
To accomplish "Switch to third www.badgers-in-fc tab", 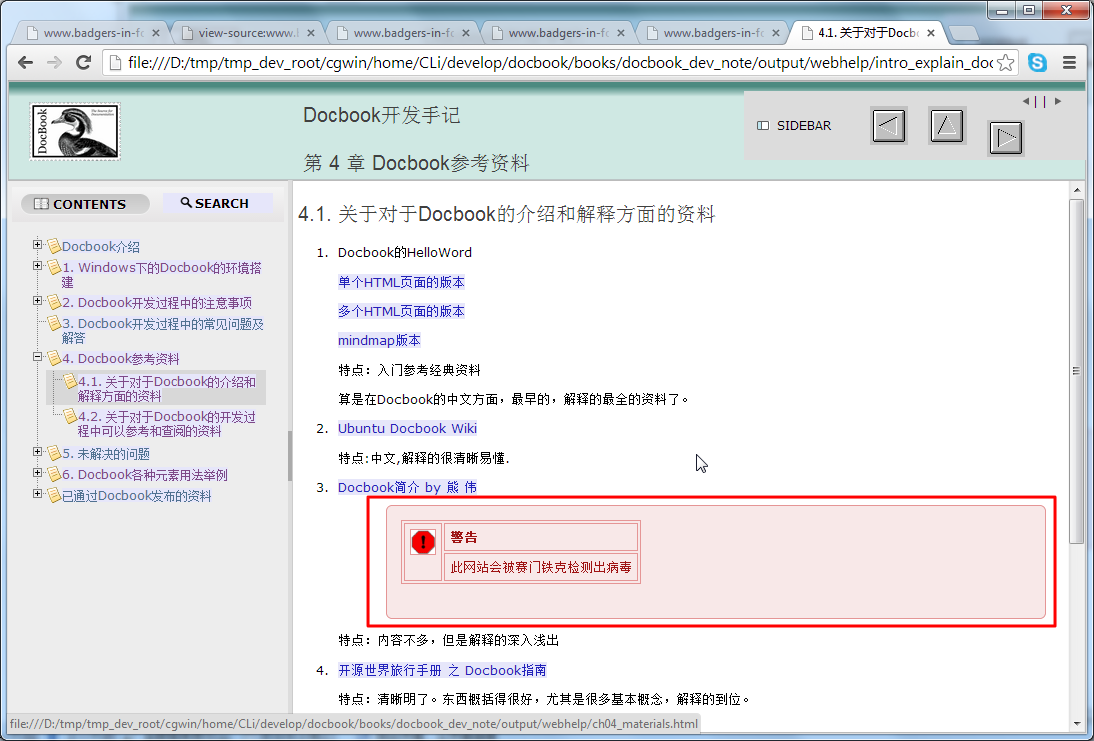I will pos(403,33).
